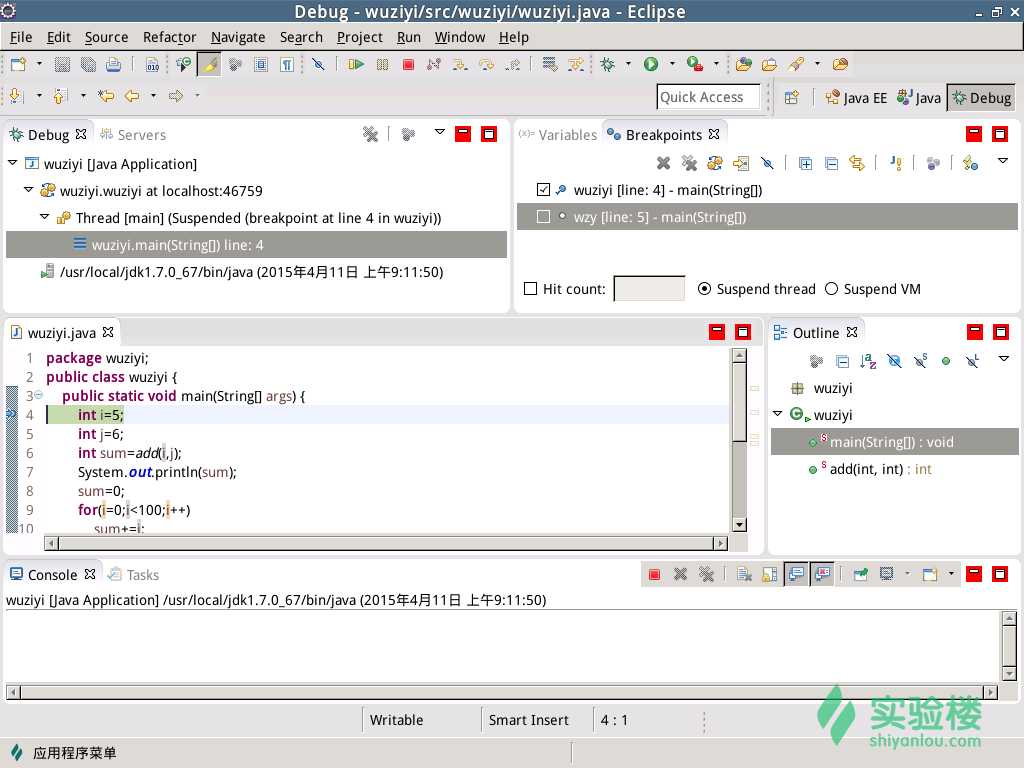Click the Suspend button in the toolbar
1024x768 pixels.
[x=382, y=64]
